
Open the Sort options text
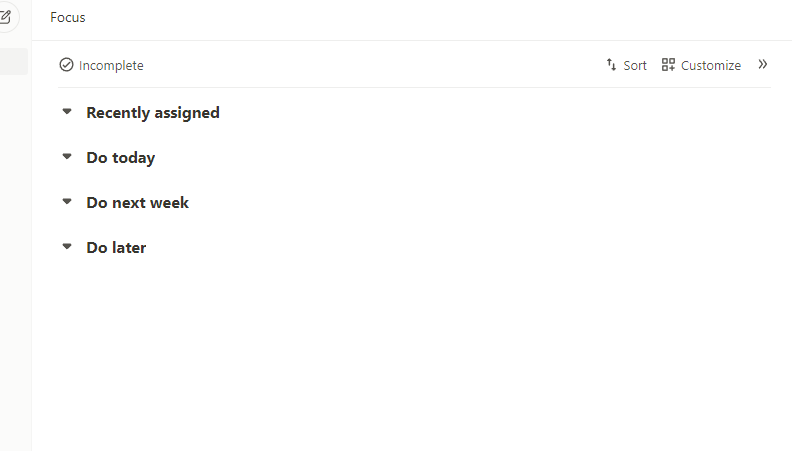[x=635, y=66]
